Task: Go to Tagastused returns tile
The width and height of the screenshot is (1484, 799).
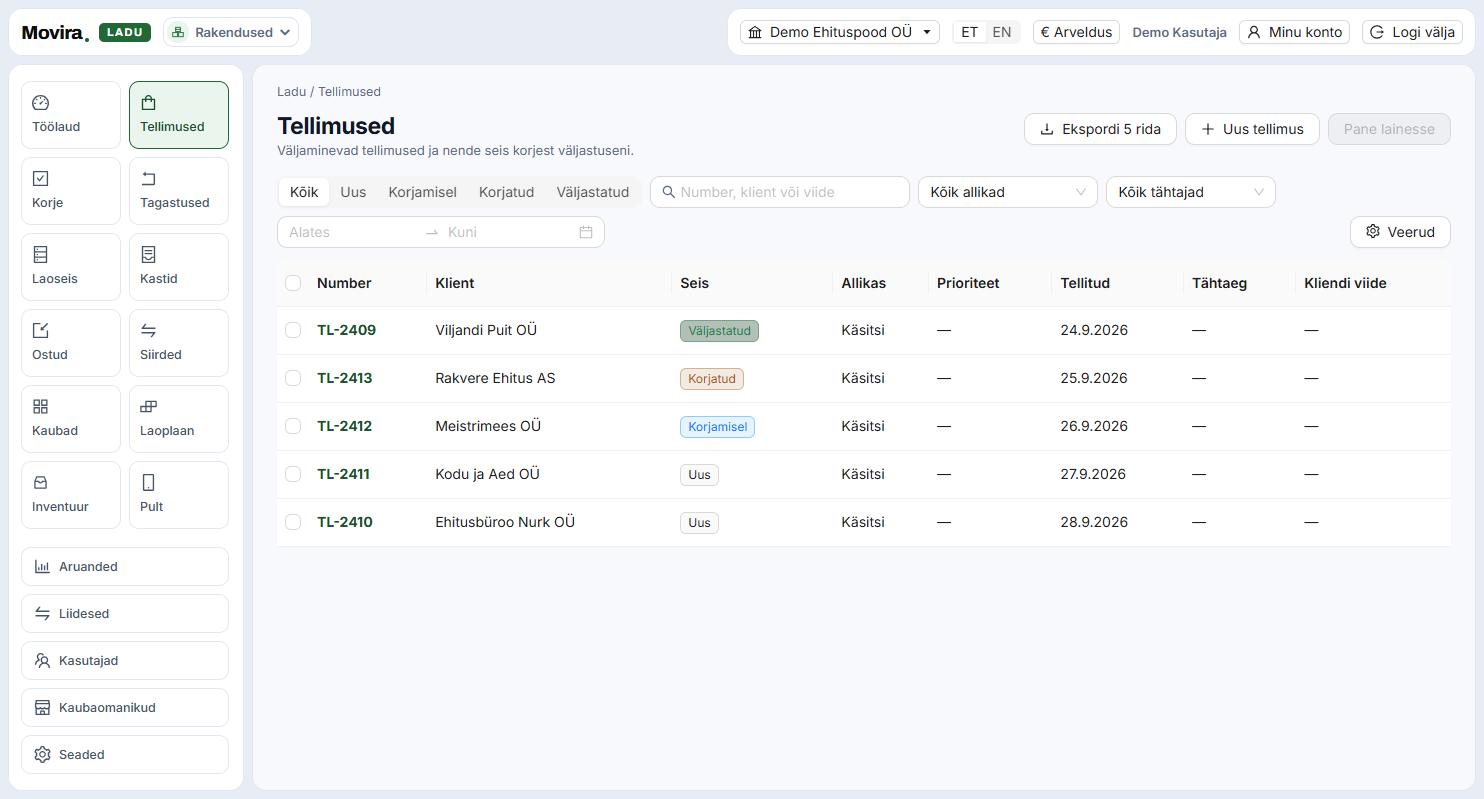Action: tap(179, 191)
